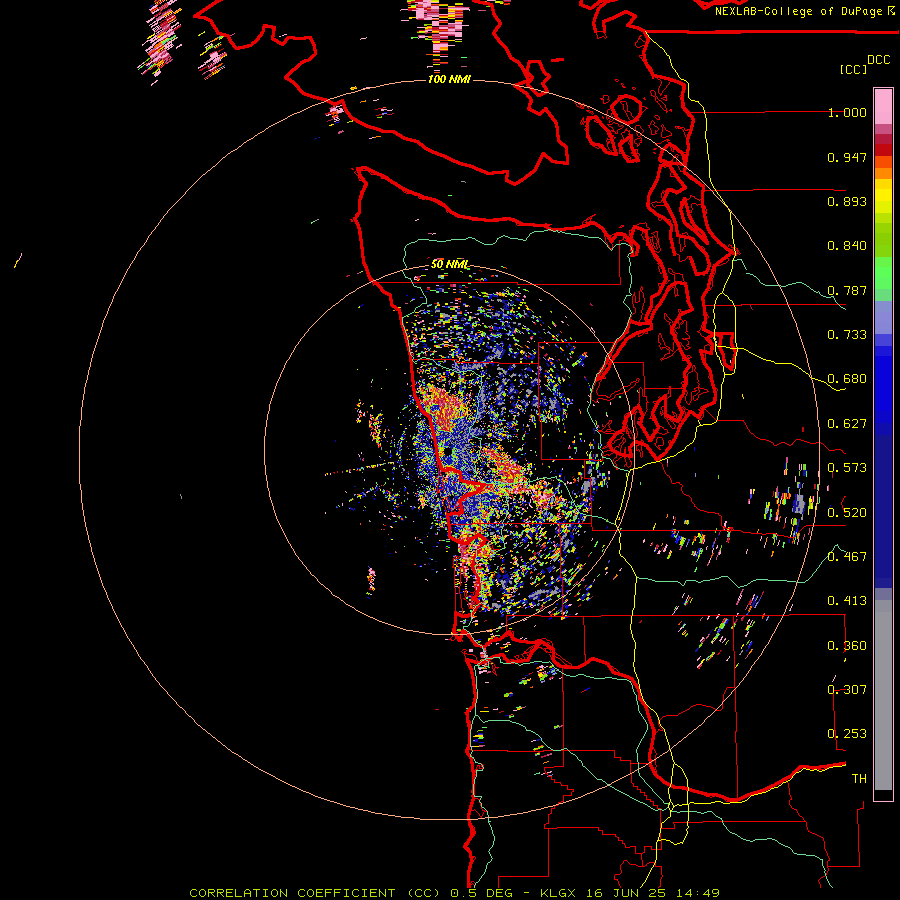Click the Correlation Coefficient product title caption

[455, 893]
